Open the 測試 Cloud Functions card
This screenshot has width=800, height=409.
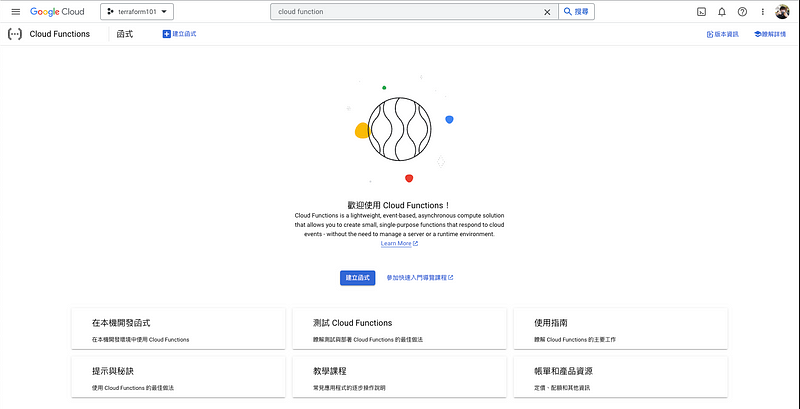pos(399,329)
